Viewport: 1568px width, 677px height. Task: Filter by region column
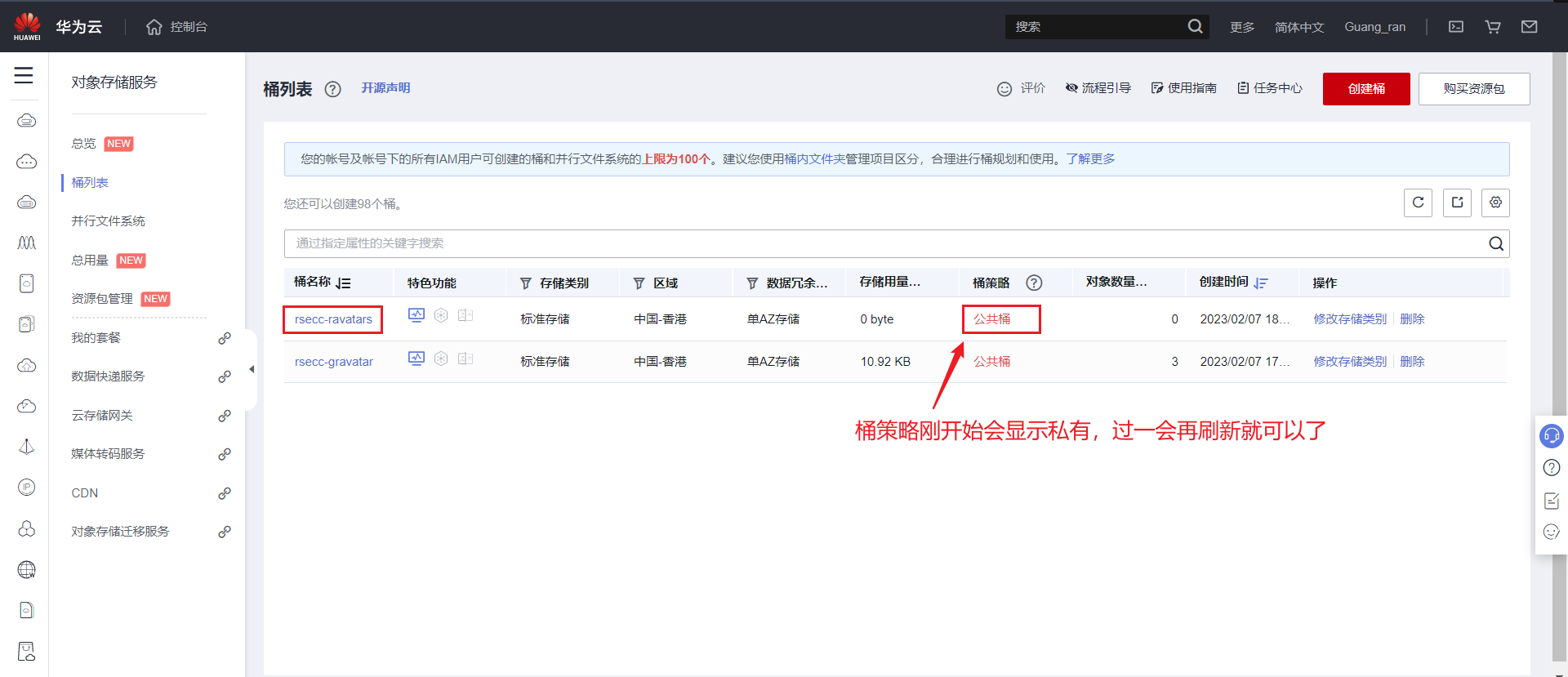coord(639,283)
